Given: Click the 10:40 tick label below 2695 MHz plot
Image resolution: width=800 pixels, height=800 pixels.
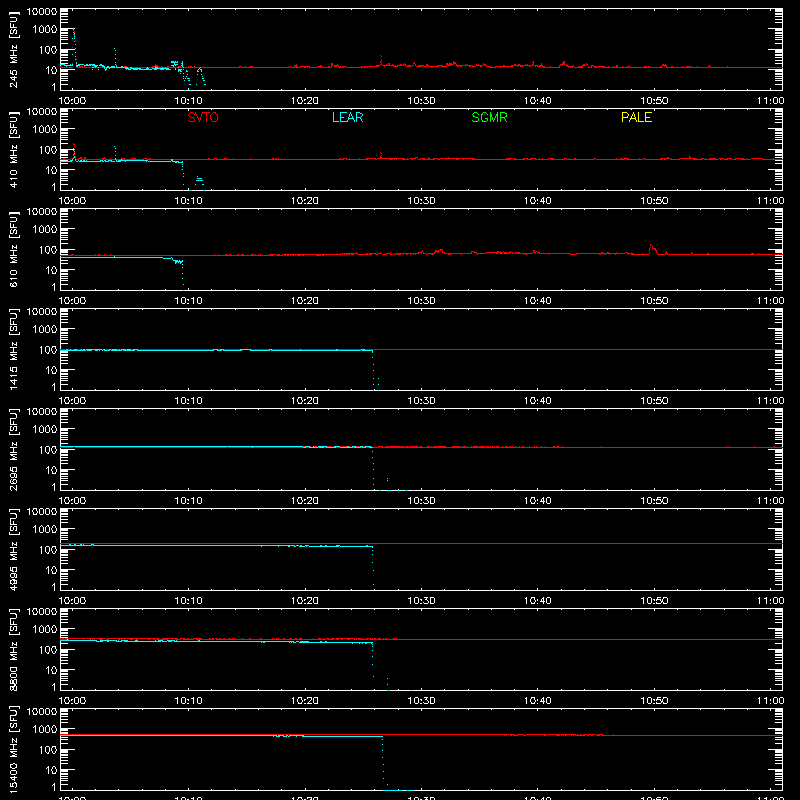Looking at the screenshot, I should pos(538,501).
